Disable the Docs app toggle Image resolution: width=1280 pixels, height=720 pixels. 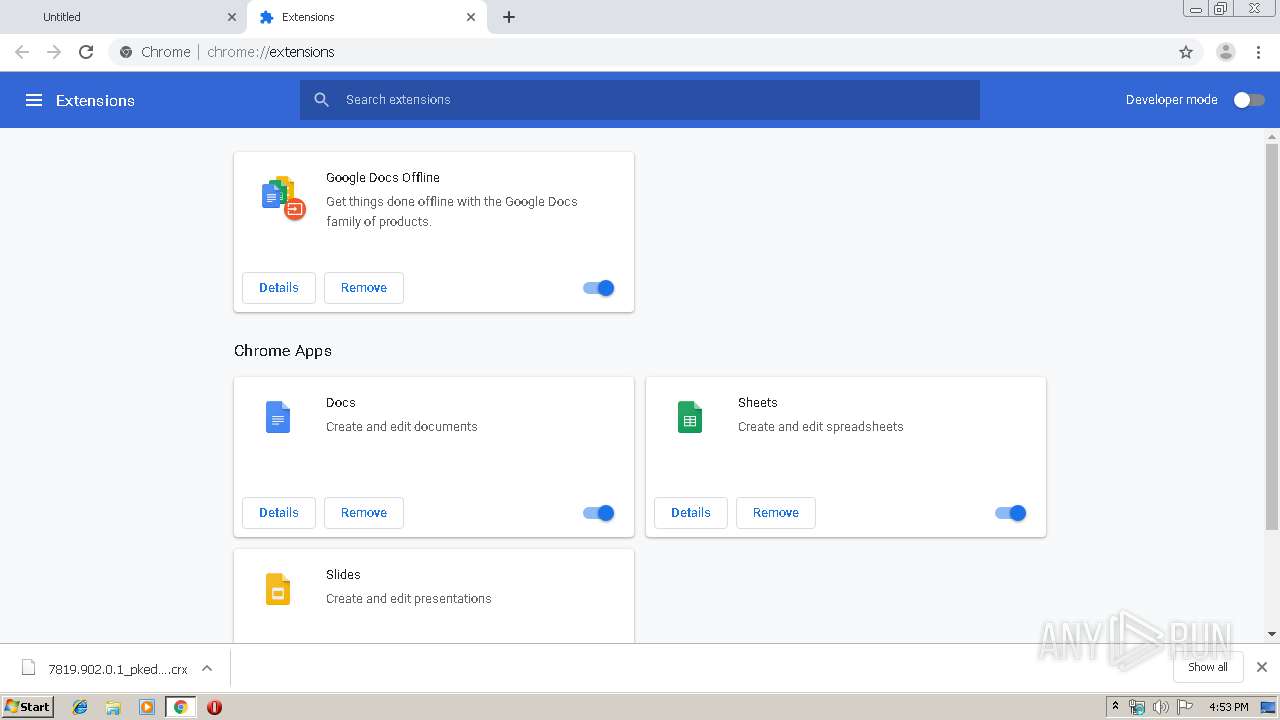coord(599,513)
